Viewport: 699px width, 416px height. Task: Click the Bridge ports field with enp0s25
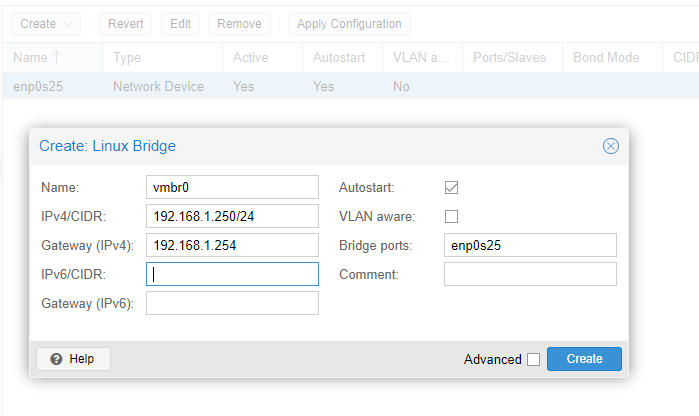(530, 245)
